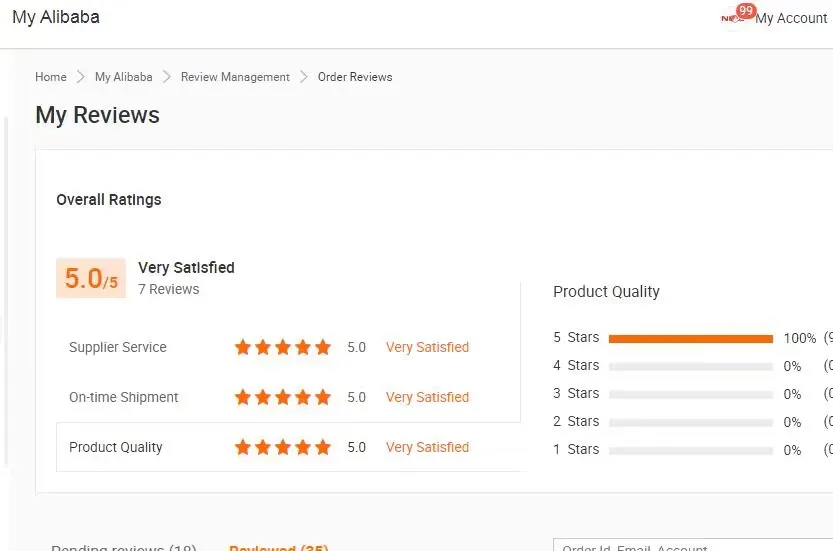
Task: Switch to the Pending reviews tab
Action: pos(124,548)
